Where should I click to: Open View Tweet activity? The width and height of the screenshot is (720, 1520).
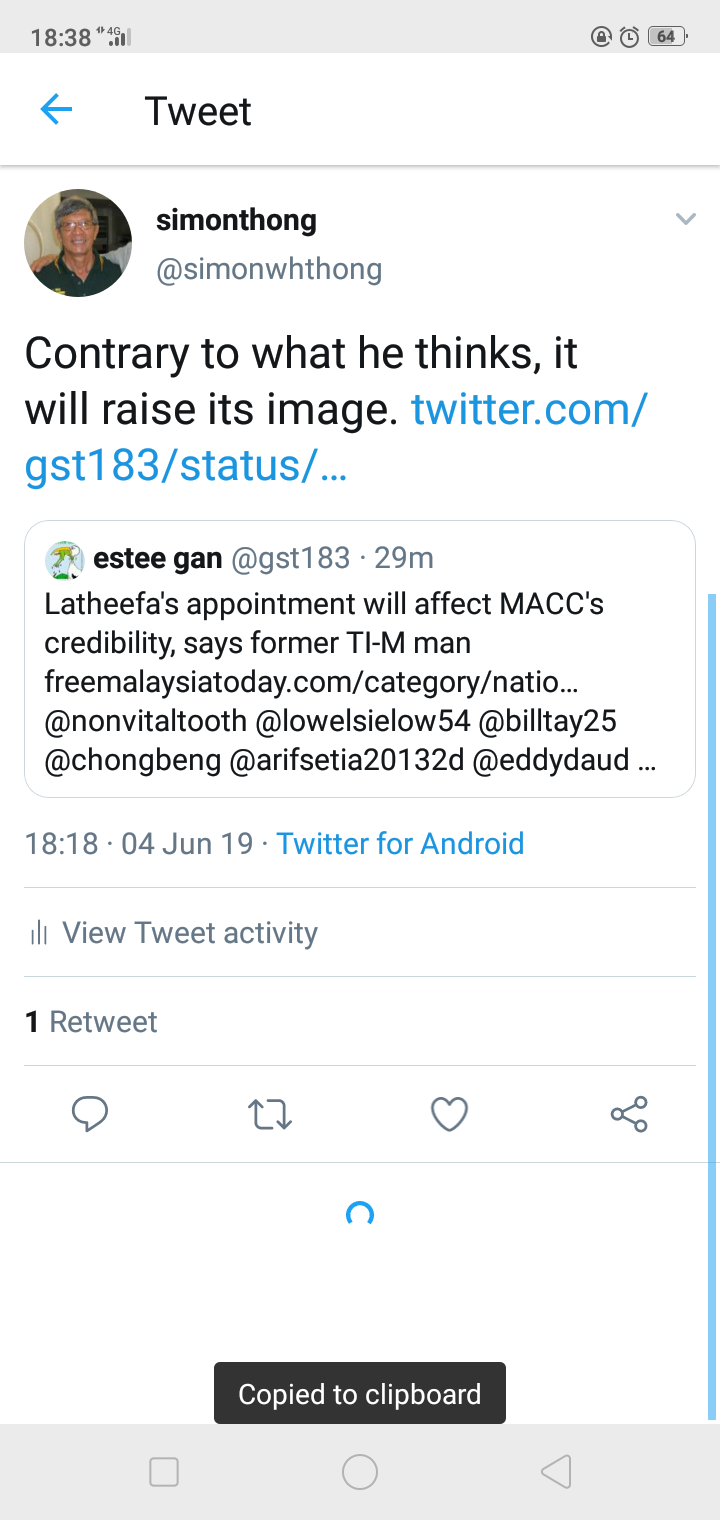tap(190, 933)
